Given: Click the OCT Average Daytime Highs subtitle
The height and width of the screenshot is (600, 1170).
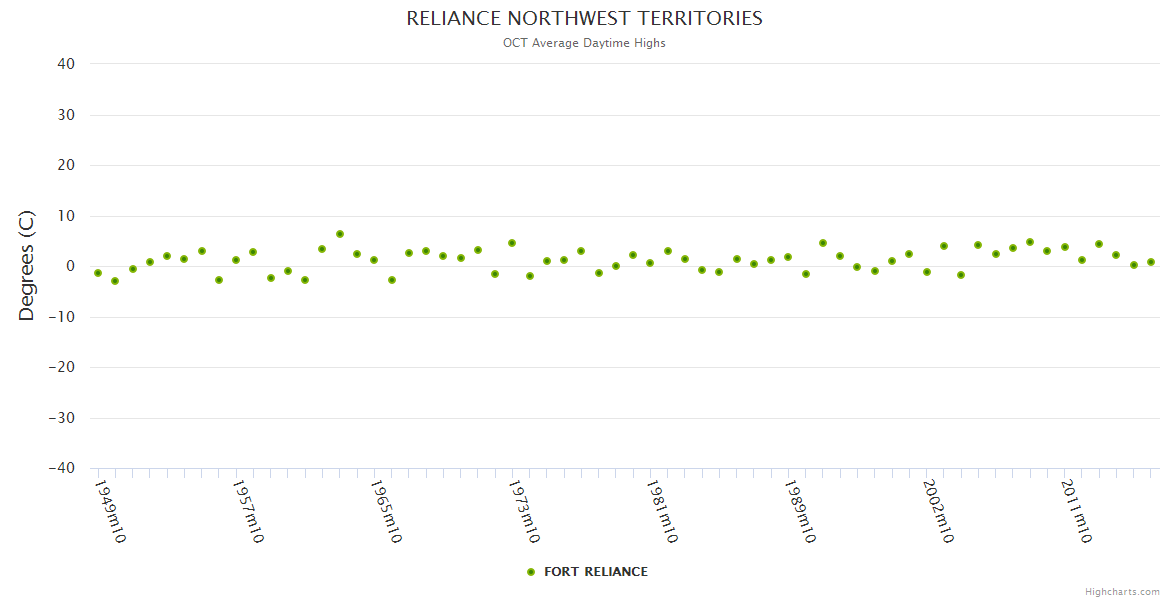Looking at the screenshot, I should (584, 43).
